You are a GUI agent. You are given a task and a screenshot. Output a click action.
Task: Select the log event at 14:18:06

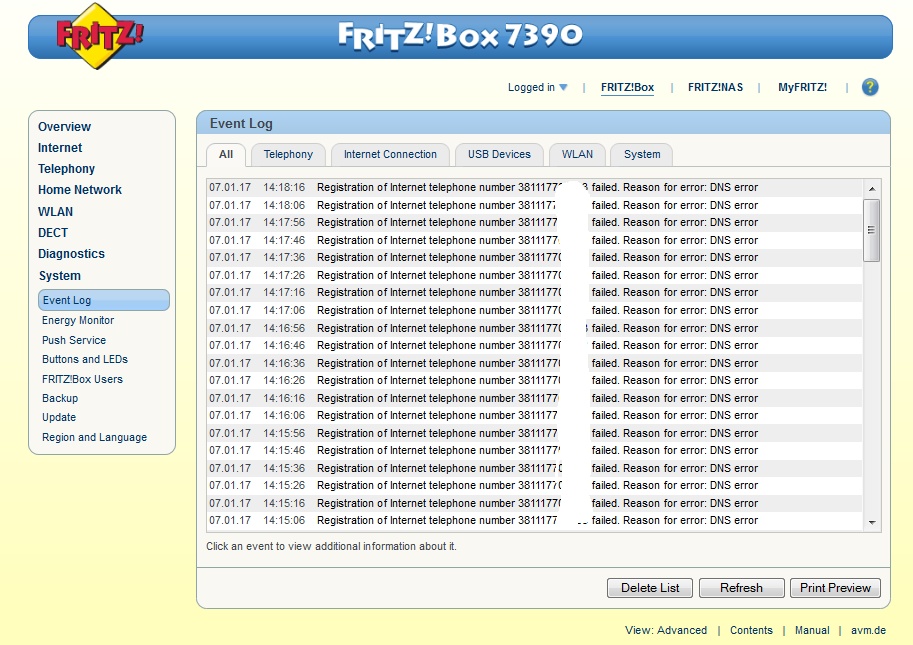[x=535, y=205]
